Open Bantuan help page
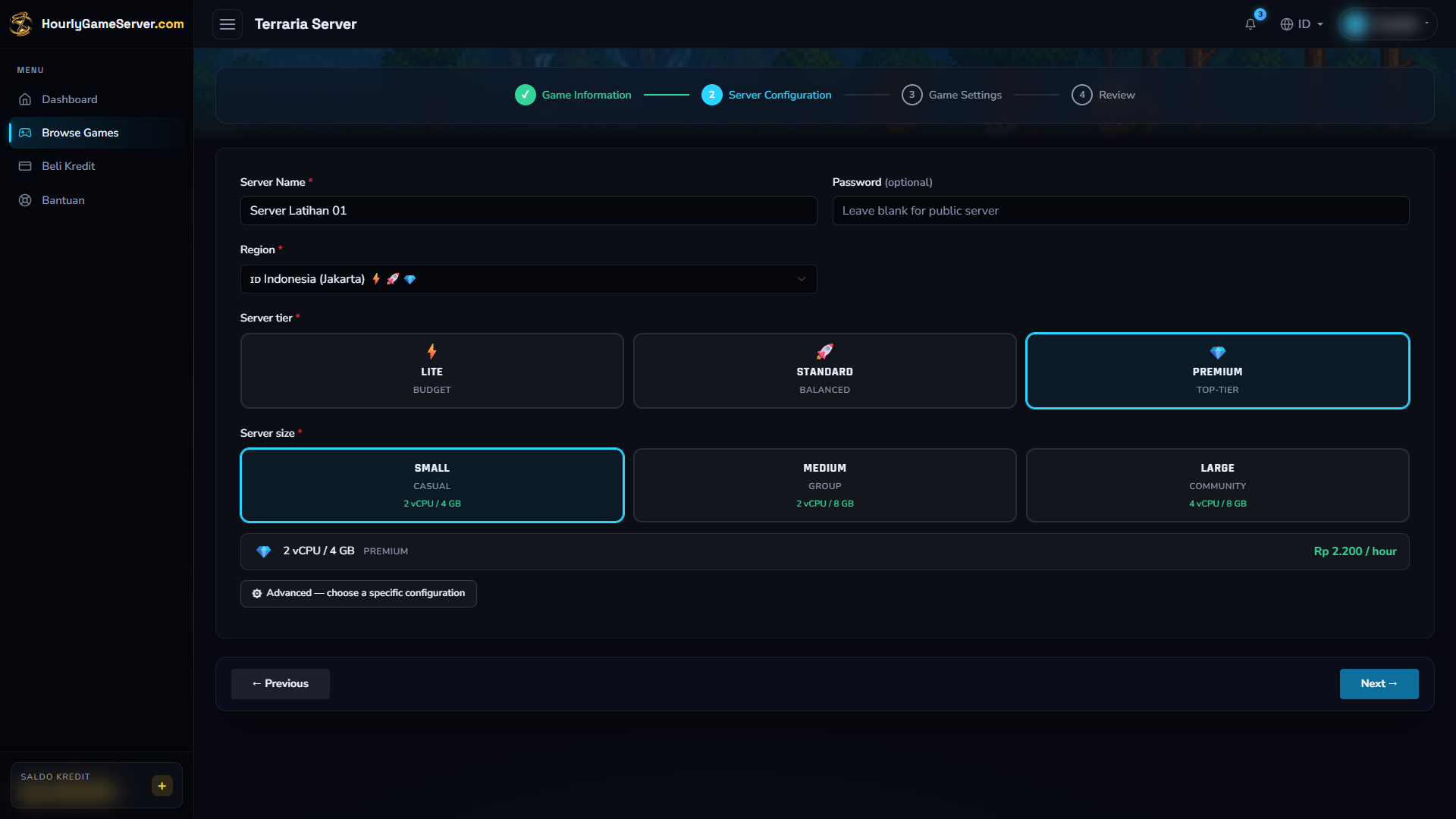The width and height of the screenshot is (1456, 819). point(96,200)
